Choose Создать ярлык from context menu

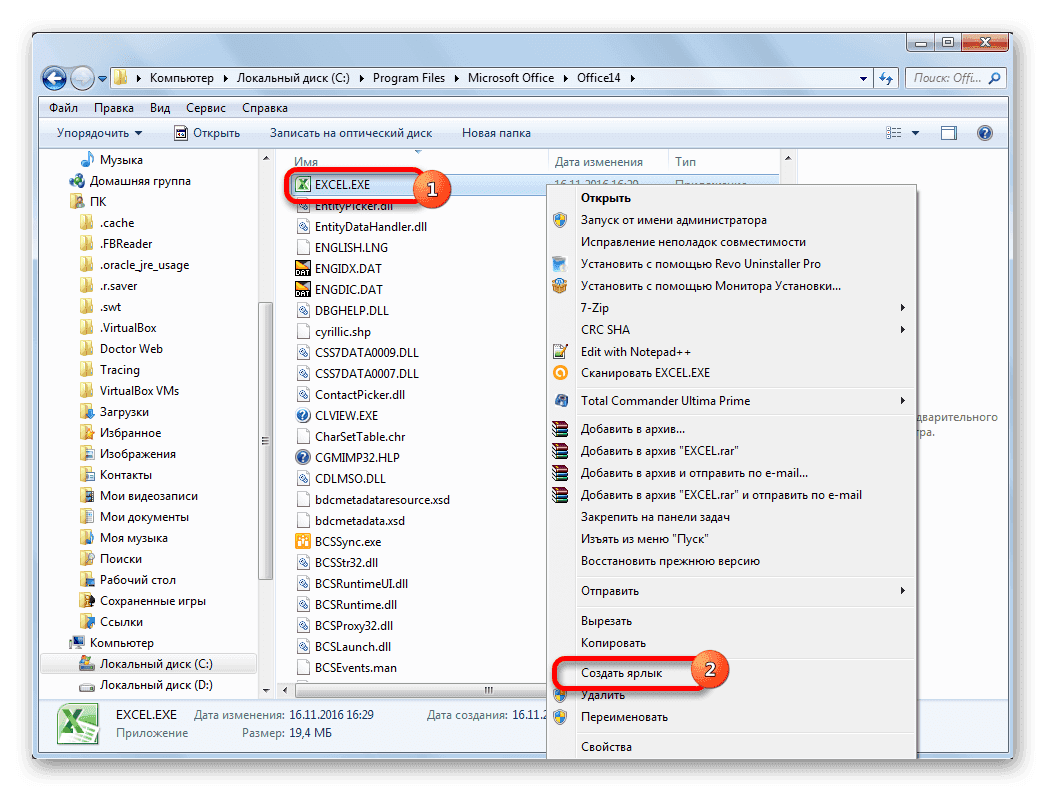tap(621, 674)
